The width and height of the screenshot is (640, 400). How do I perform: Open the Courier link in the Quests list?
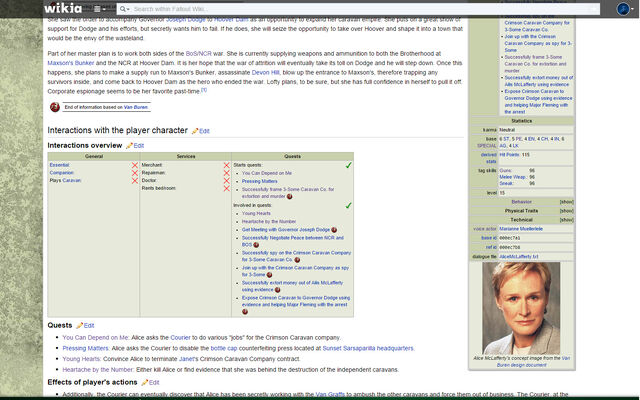pos(180,338)
